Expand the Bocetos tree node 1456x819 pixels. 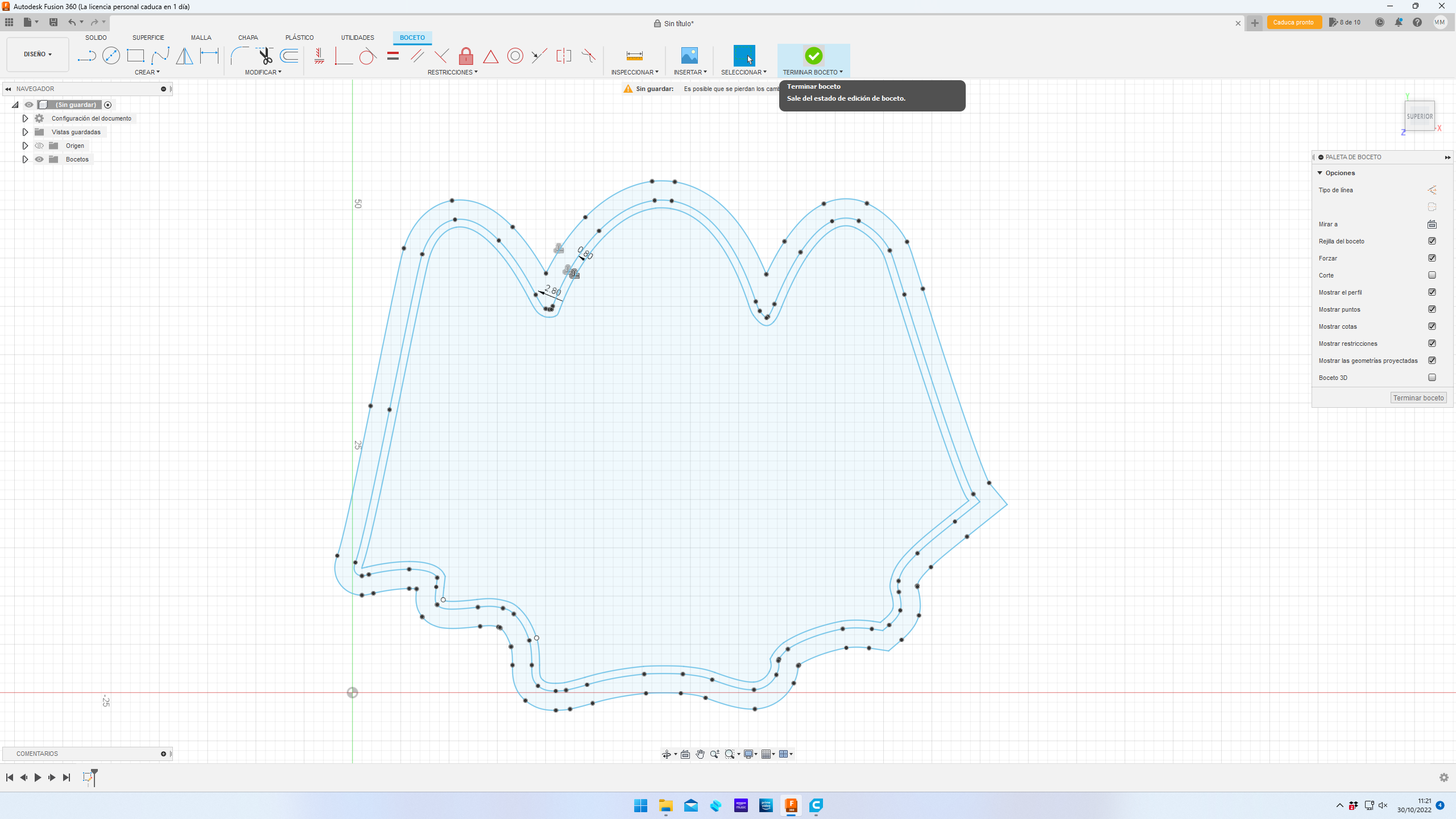coord(25,159)
